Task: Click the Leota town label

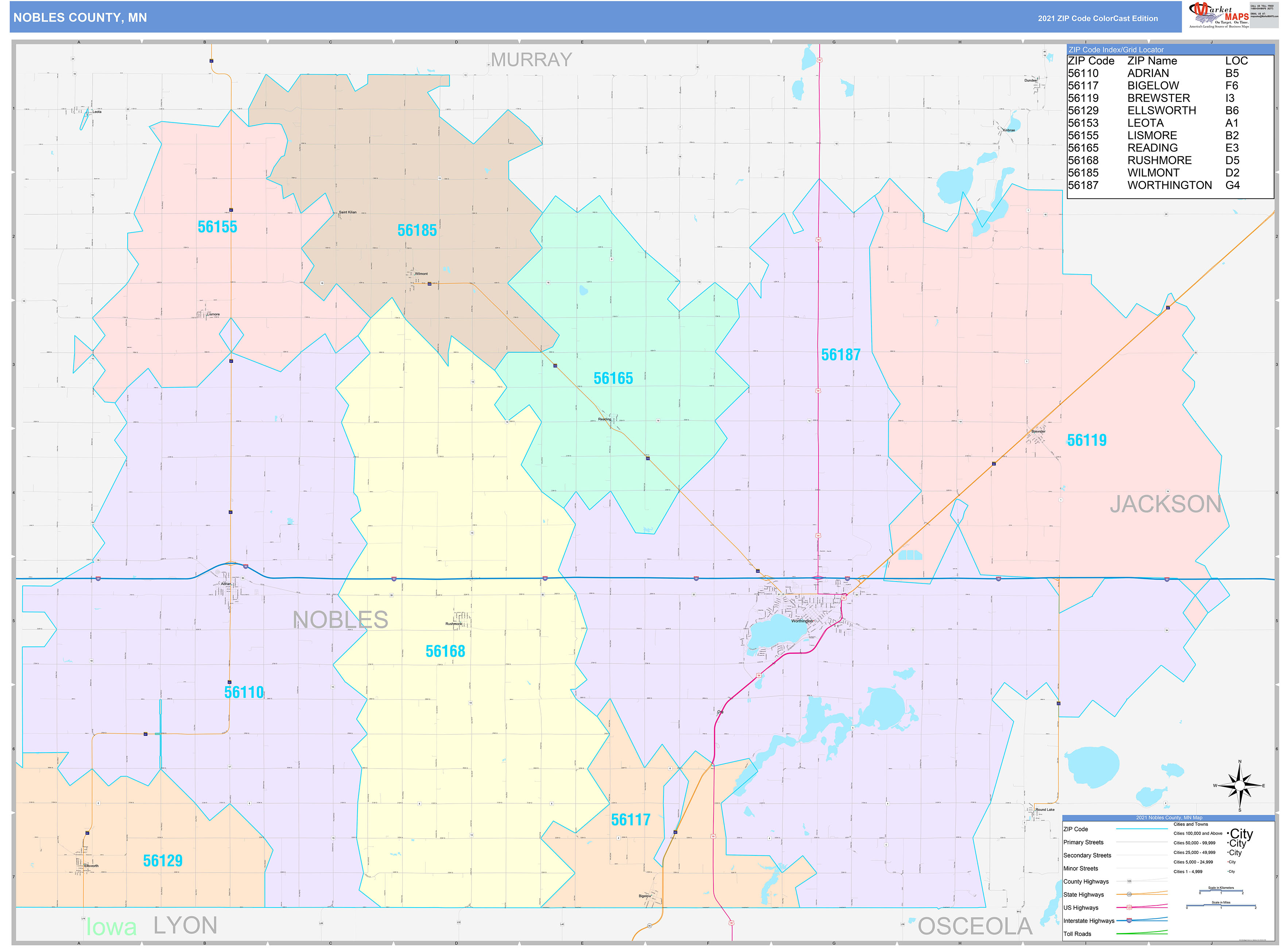Action: pos(97,112)
